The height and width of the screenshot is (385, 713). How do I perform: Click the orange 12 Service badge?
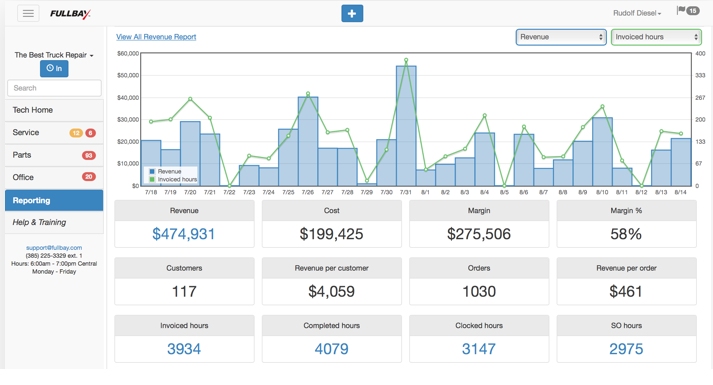tap(75, 133)
